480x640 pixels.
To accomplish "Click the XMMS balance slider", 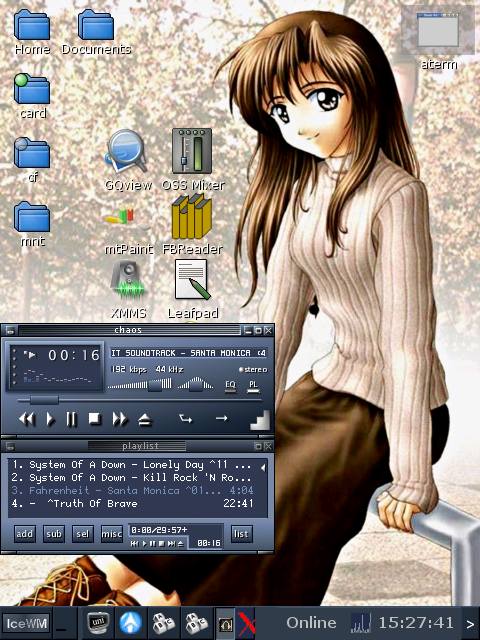I will pyautogui.click(x=196, y=384).
